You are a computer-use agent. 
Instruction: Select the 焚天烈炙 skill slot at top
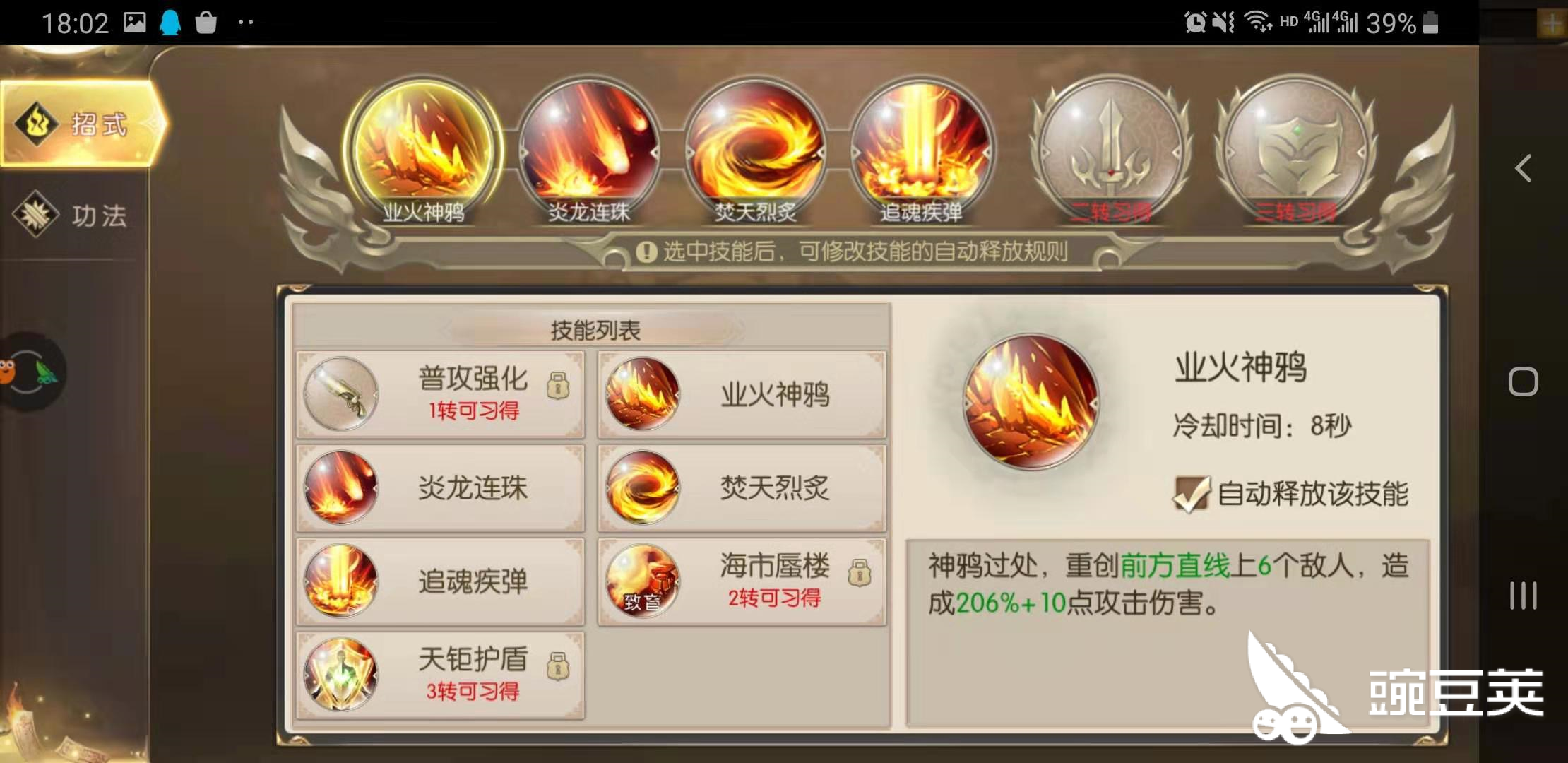pos(755,150)
